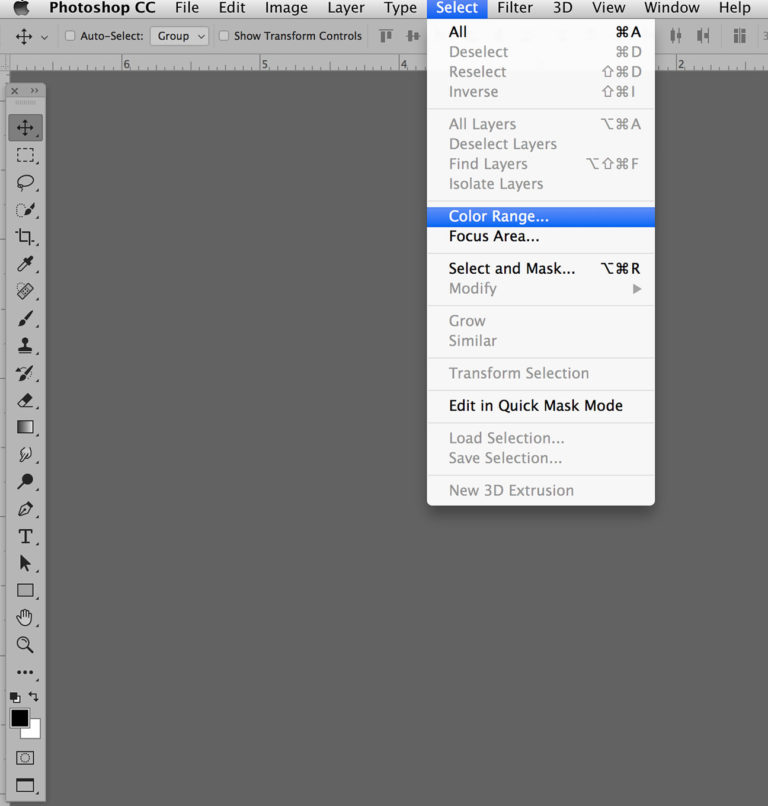Viewport: 768px width, 806px height.
Task: Open the View menu
Action: (609, 8)
